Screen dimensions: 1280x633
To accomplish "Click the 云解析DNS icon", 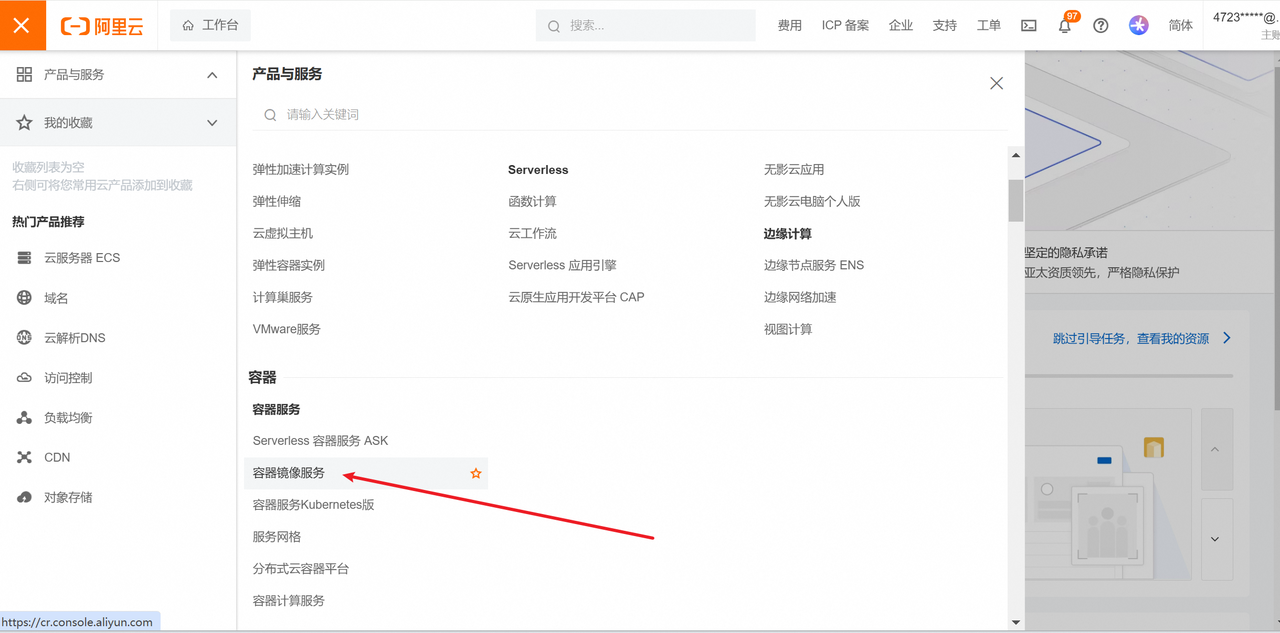I will click(x=24, y=338).
